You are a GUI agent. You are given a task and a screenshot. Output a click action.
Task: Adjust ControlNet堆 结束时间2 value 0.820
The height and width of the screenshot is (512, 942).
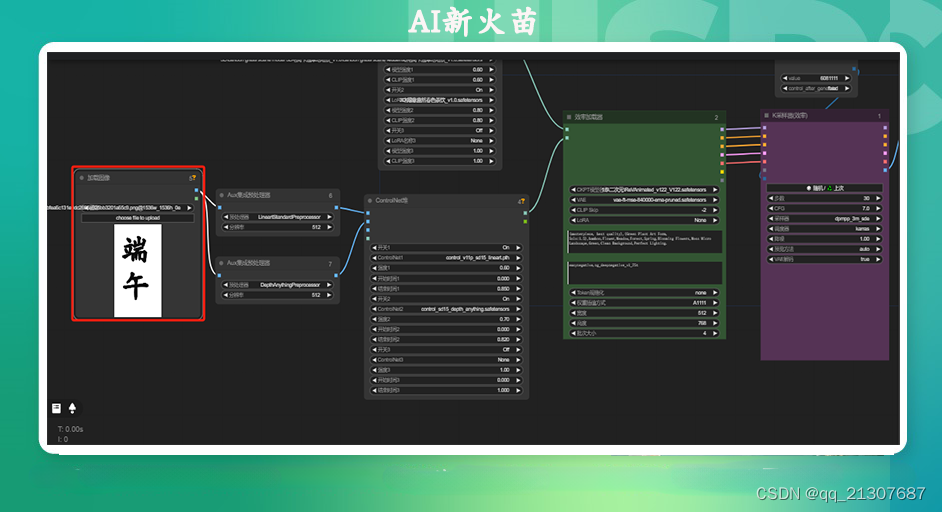click(x=446, y=340)
